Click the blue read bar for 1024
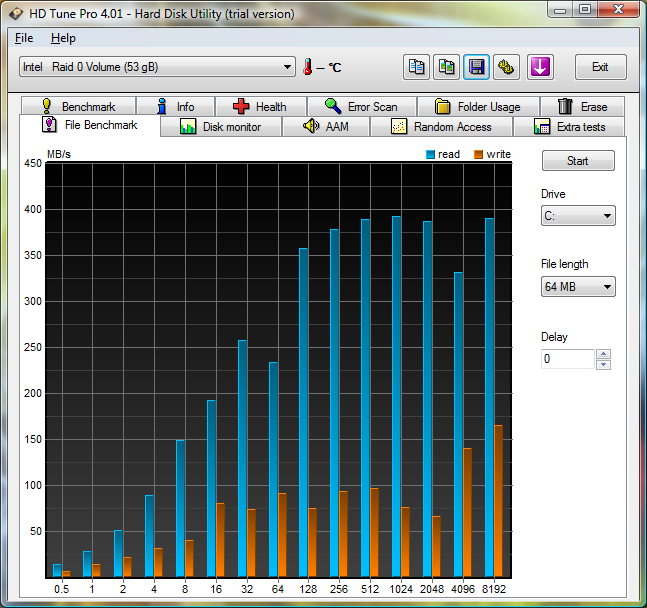 397,396
